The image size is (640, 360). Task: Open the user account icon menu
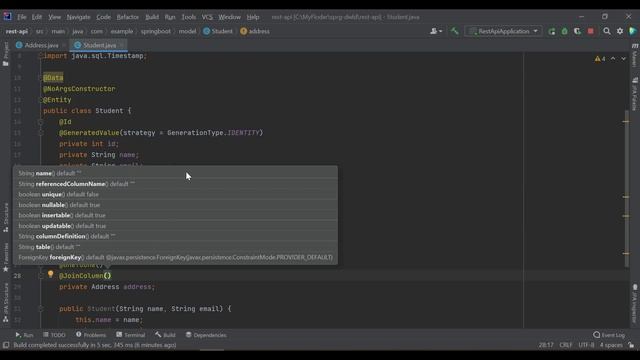(x=436, y=31)
